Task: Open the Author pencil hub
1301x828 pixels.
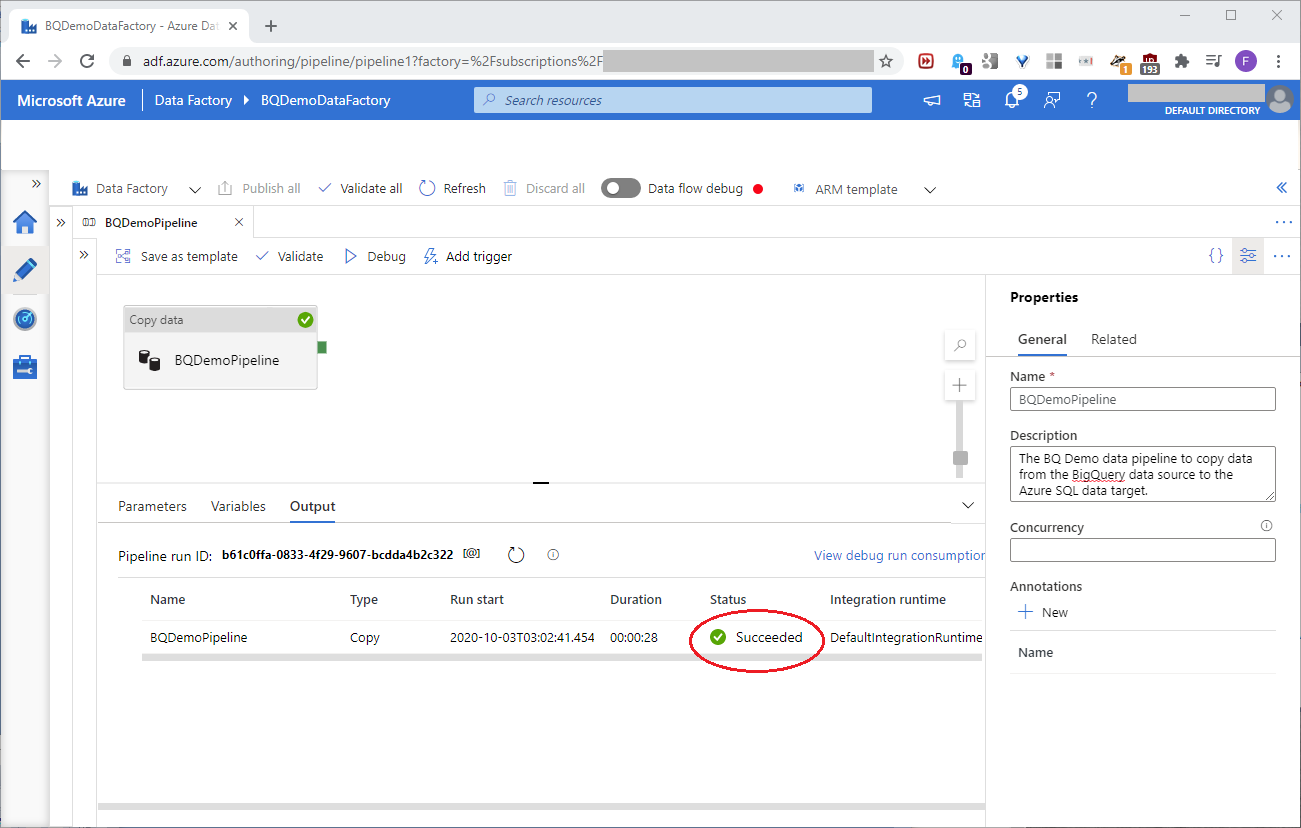Action: click(x=24, y=270)
